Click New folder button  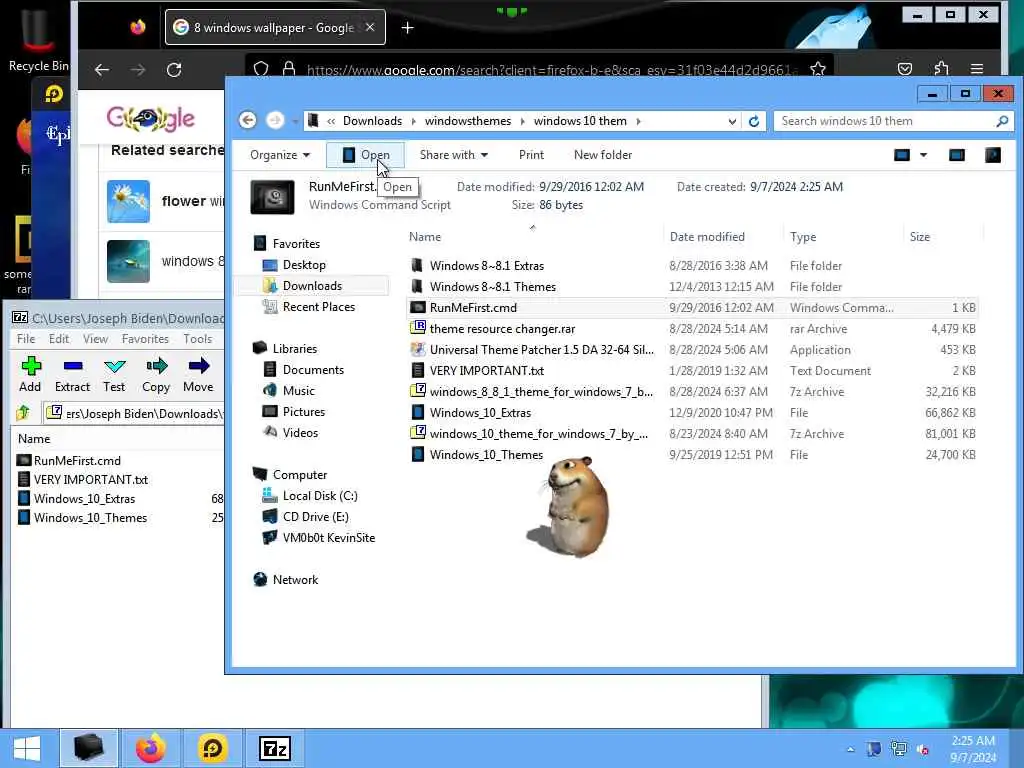coord(603,155)
